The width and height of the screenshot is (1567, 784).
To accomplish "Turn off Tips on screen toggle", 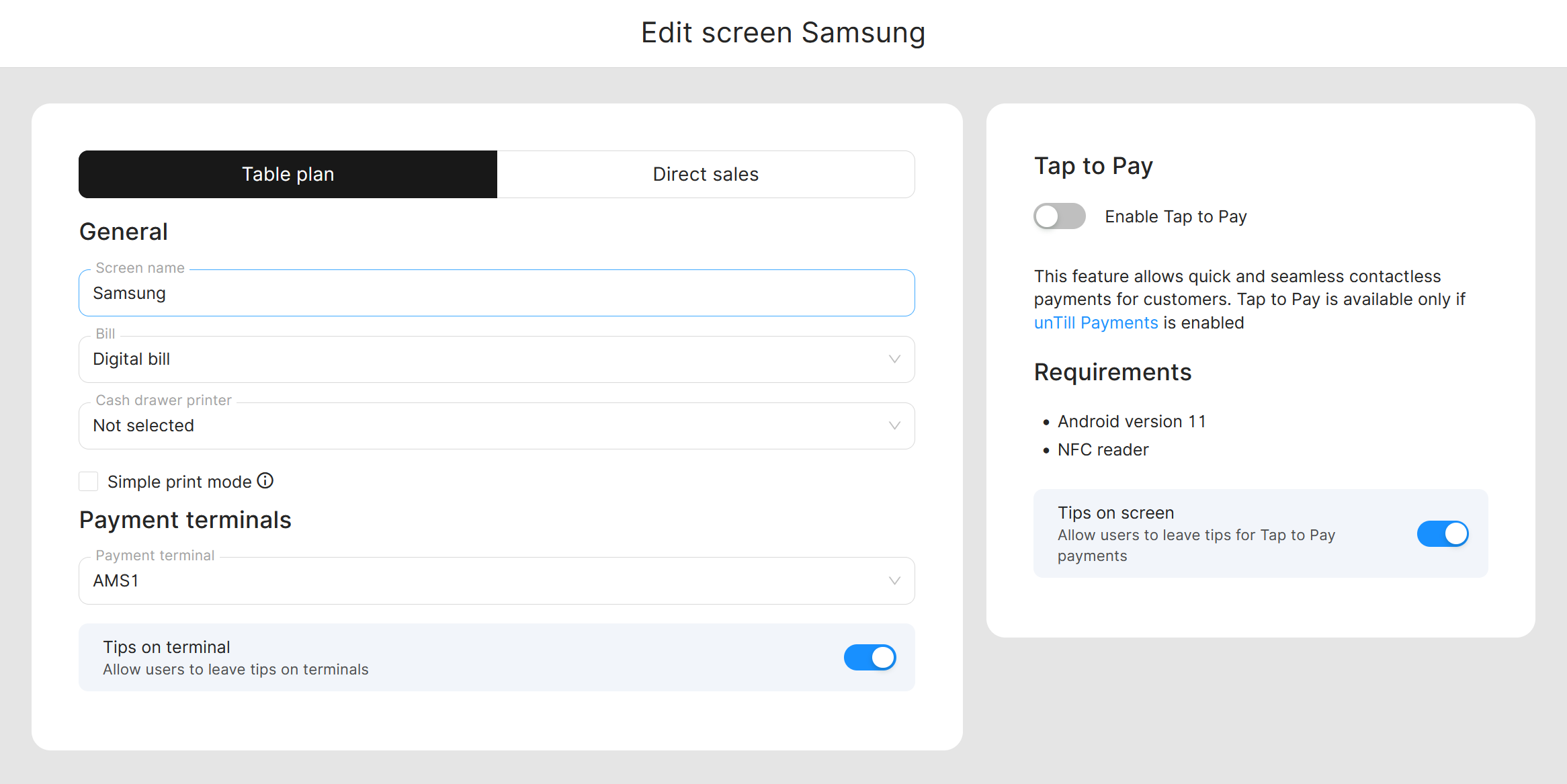I will pos(1442,534).
